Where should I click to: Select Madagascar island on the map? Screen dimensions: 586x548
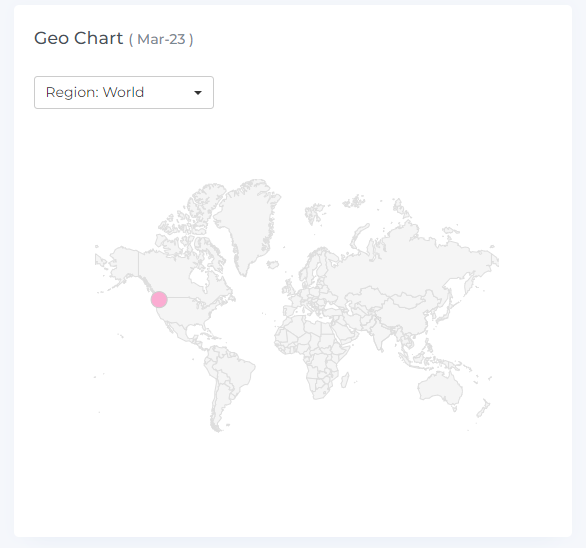(345, 380)
